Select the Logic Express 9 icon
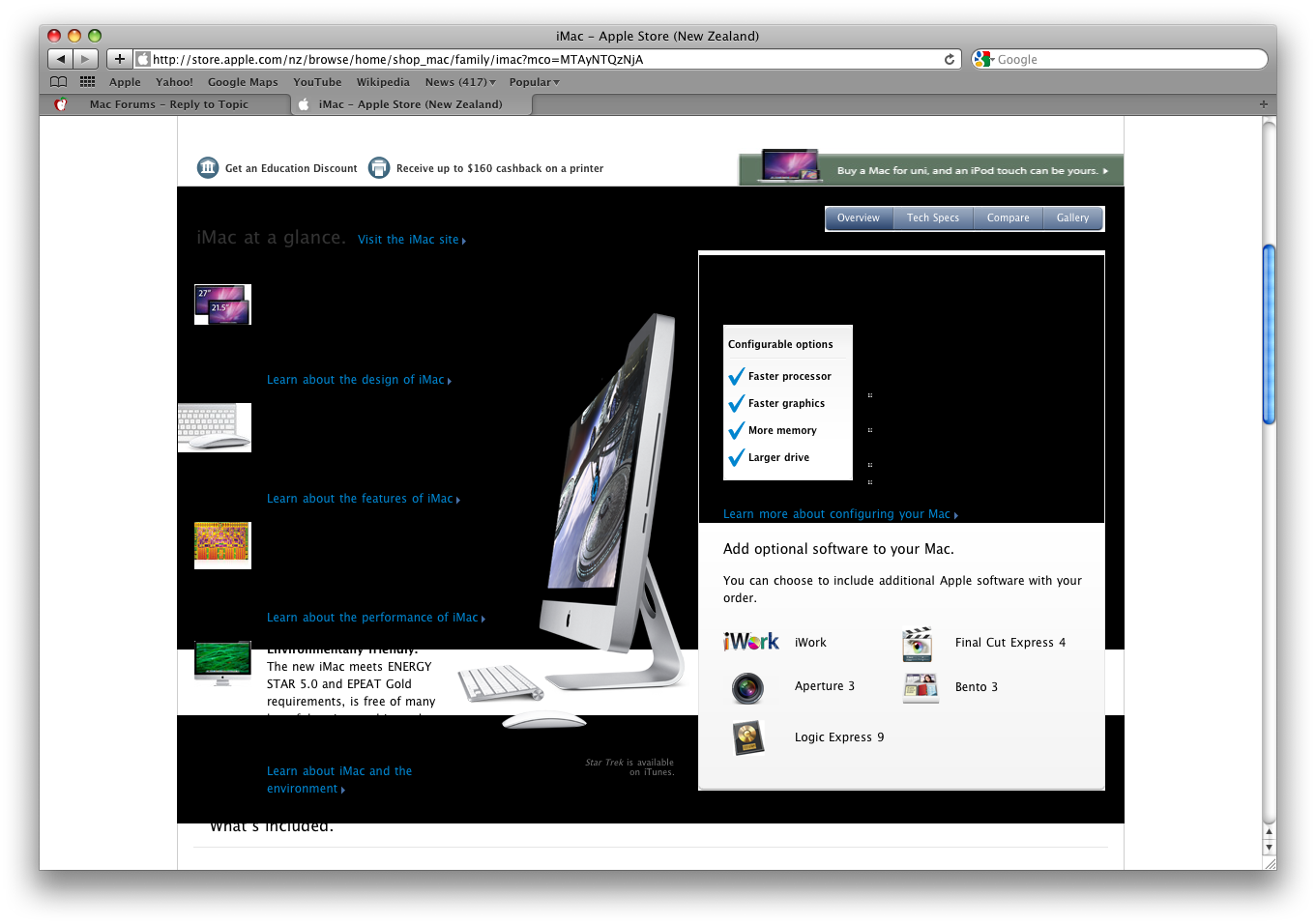Image resolution: width=1316 pixels, height=924 pixels. coord(747,737)
